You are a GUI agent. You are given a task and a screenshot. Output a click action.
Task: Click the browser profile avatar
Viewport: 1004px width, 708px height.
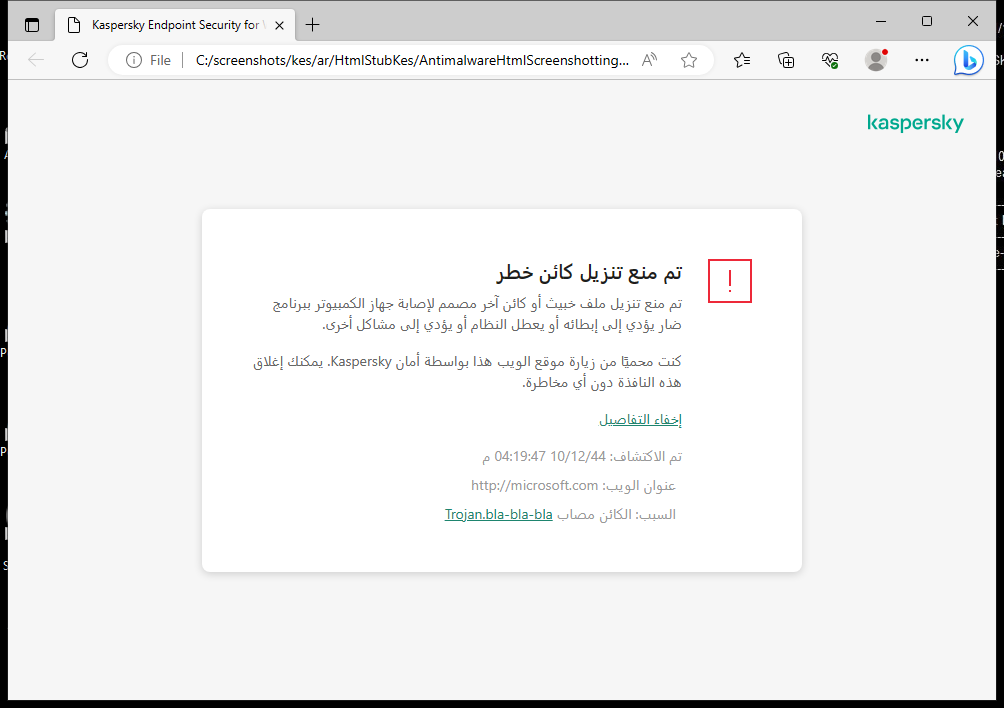coord(875,60)
